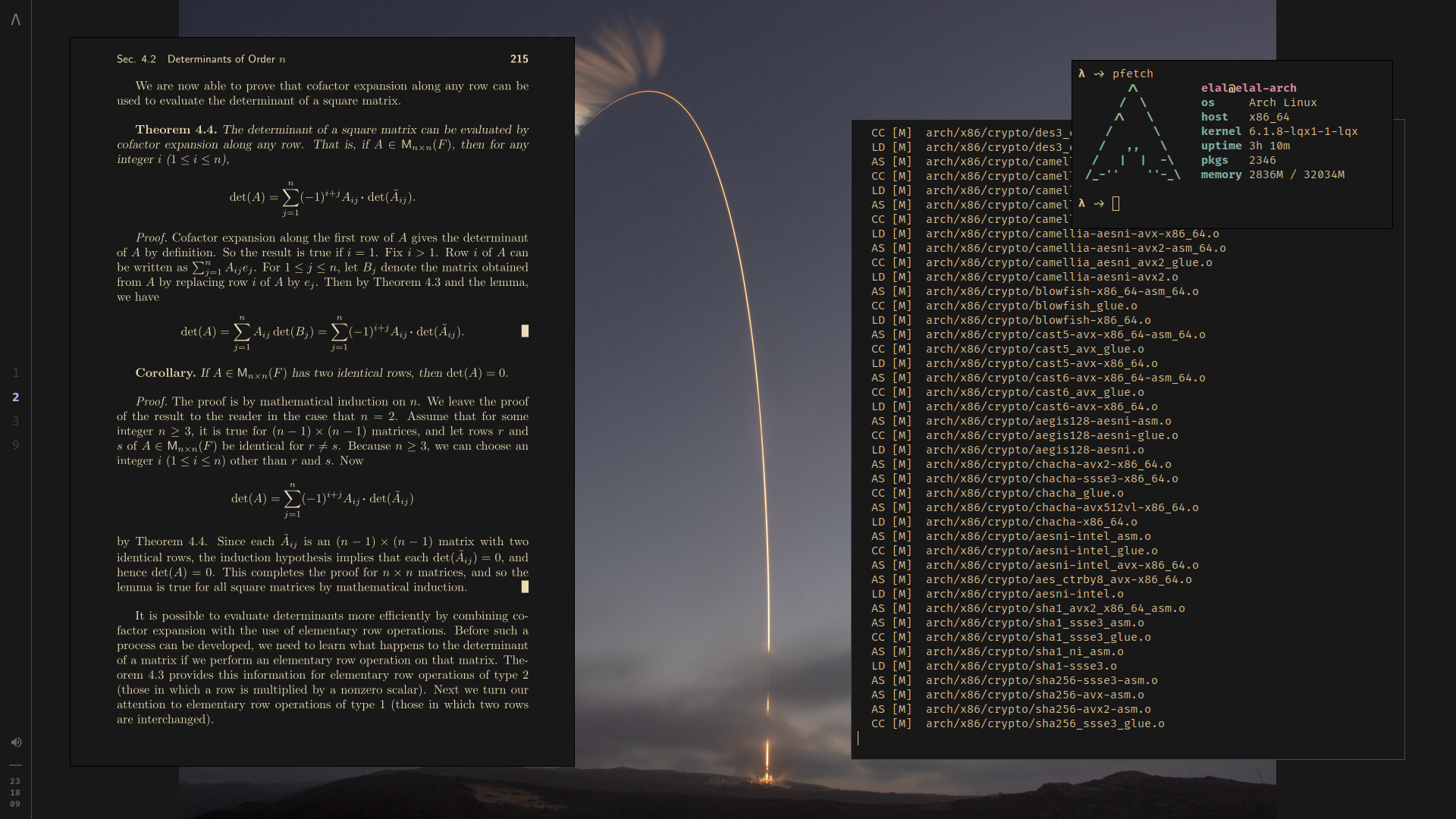Click the line 'chacha-avx512vl-x86_64.o'
This screenshot has width=1456, height=819.
click(1035, 507)
